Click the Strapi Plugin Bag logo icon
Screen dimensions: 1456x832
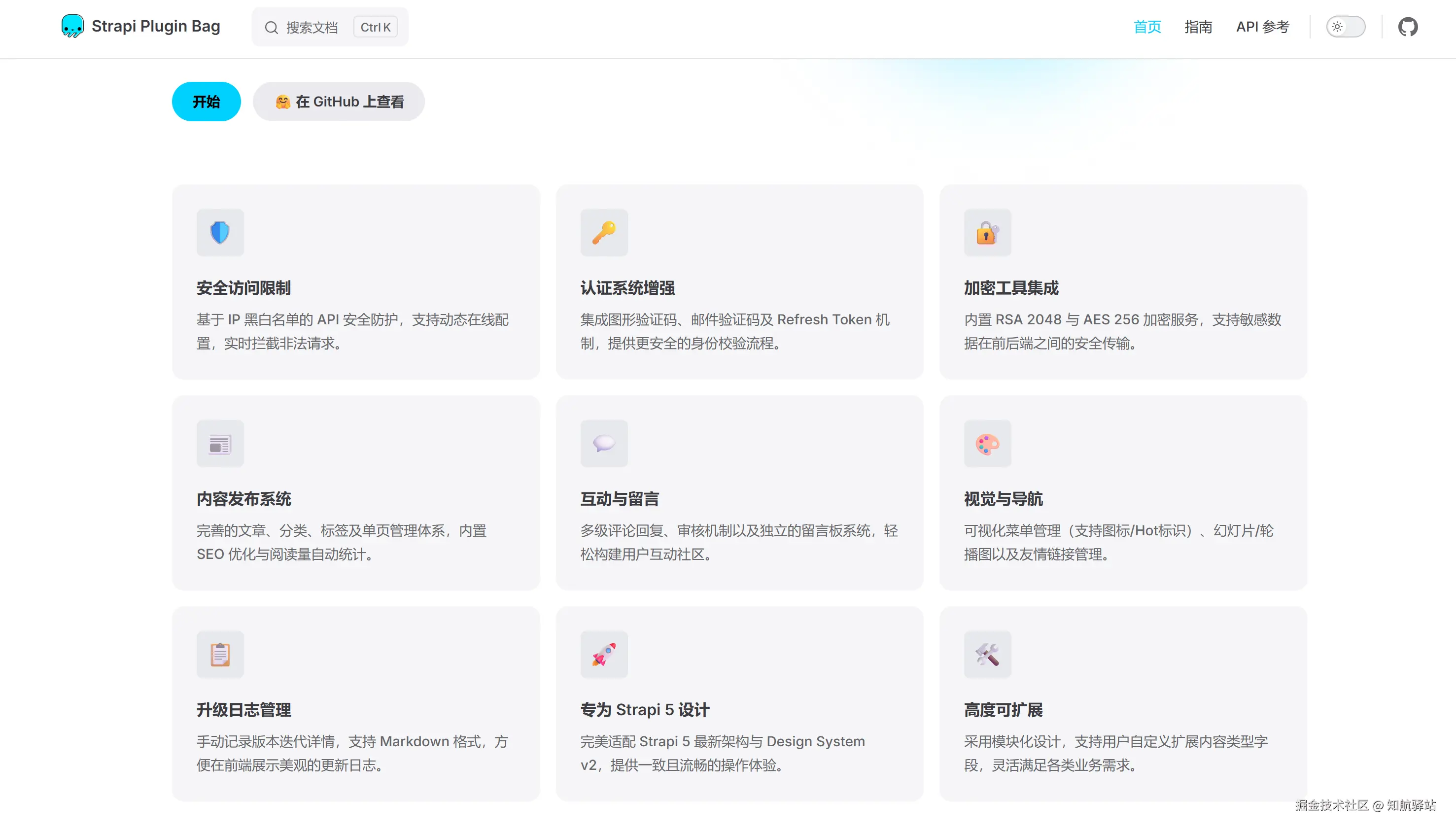pyautogui.click(x=72, y=26)
